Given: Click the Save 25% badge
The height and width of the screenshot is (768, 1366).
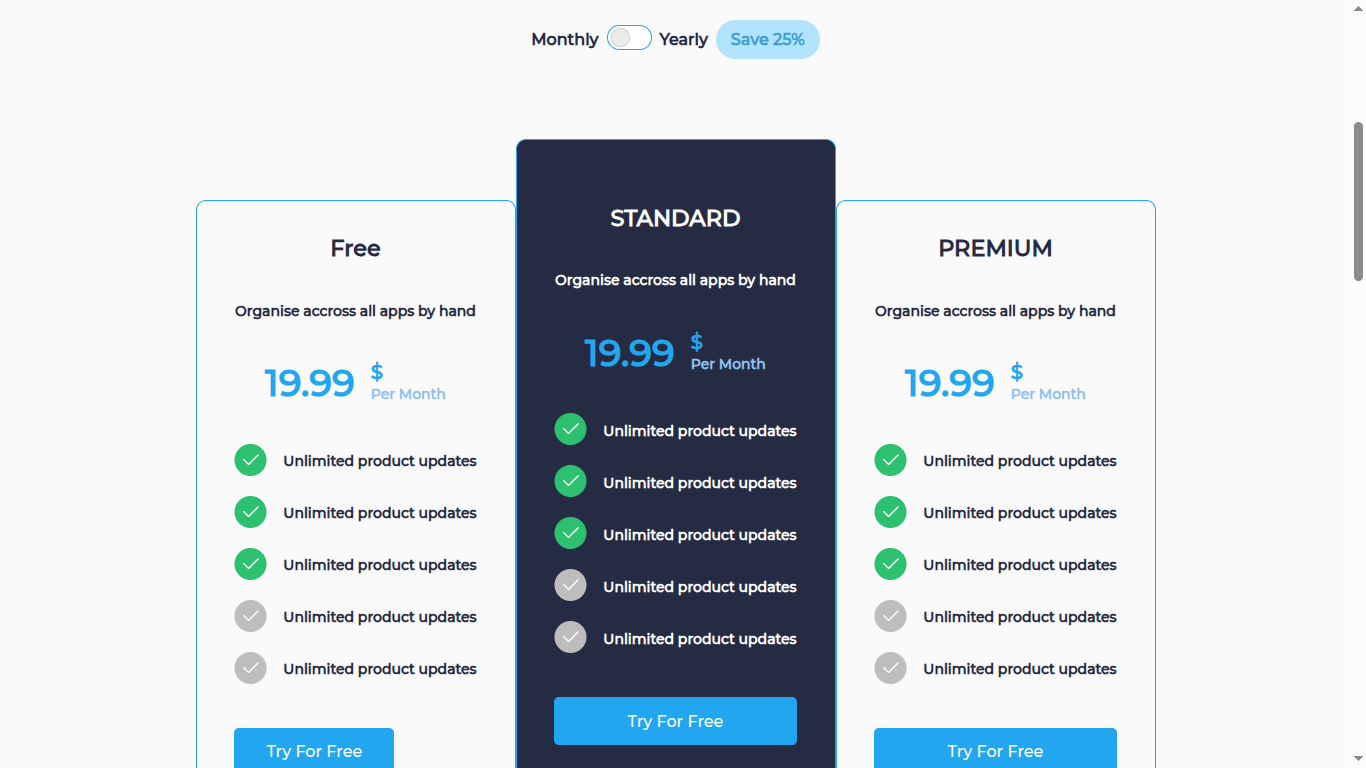Looking at the screenshot, I should pos(767,40).
